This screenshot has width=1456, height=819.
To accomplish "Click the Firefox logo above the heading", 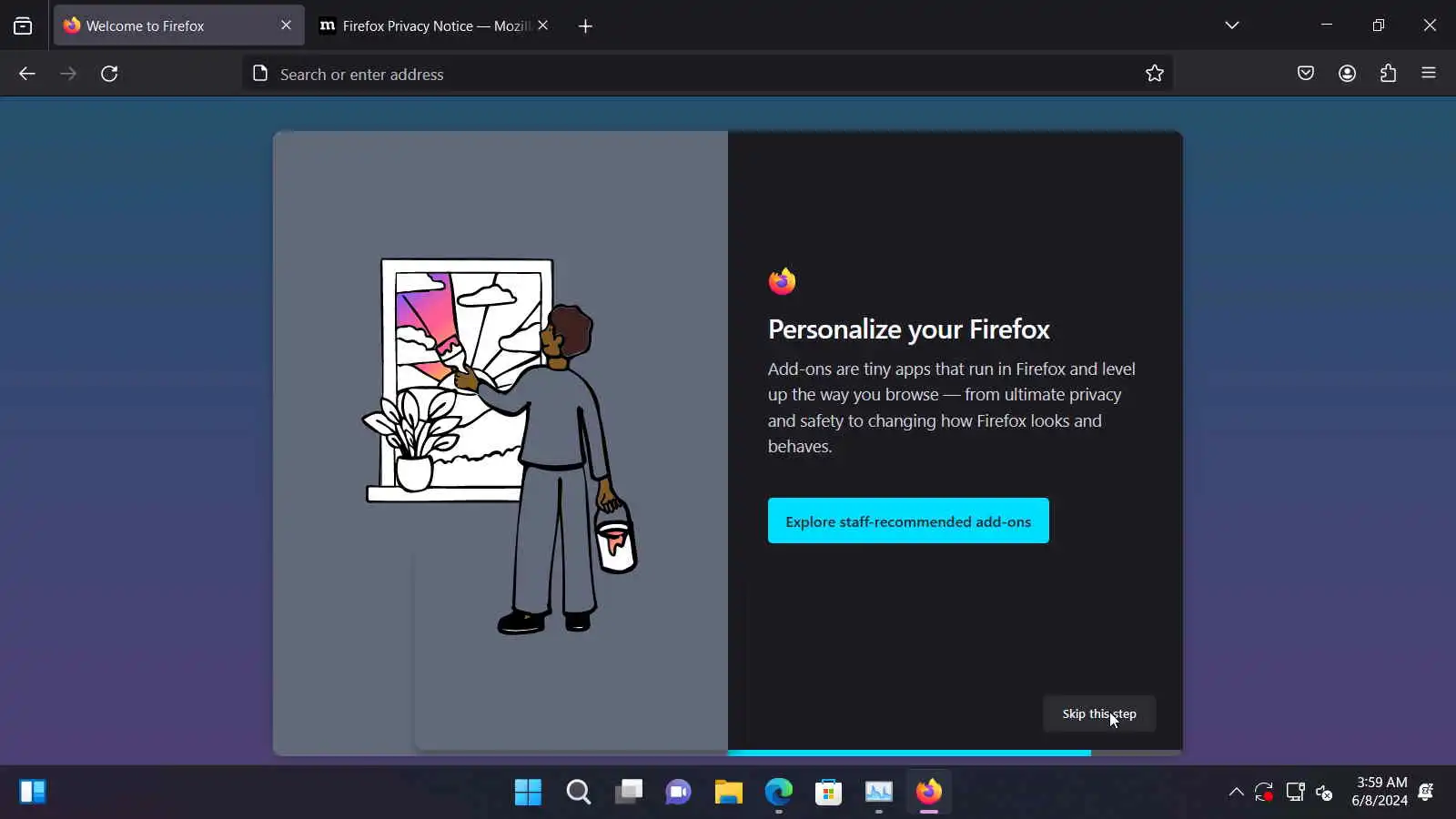I will click(x=782, y=281).
